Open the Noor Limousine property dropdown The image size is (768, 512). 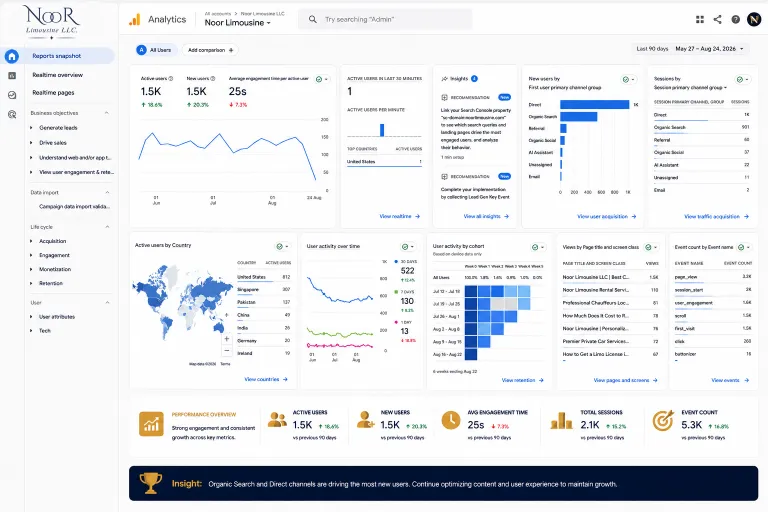click(238, 23)
